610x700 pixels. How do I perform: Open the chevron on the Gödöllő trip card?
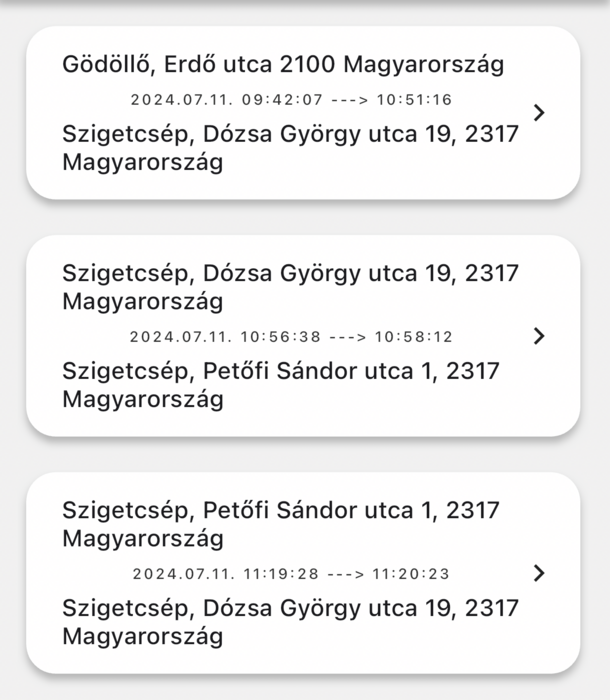click(540, 113)
